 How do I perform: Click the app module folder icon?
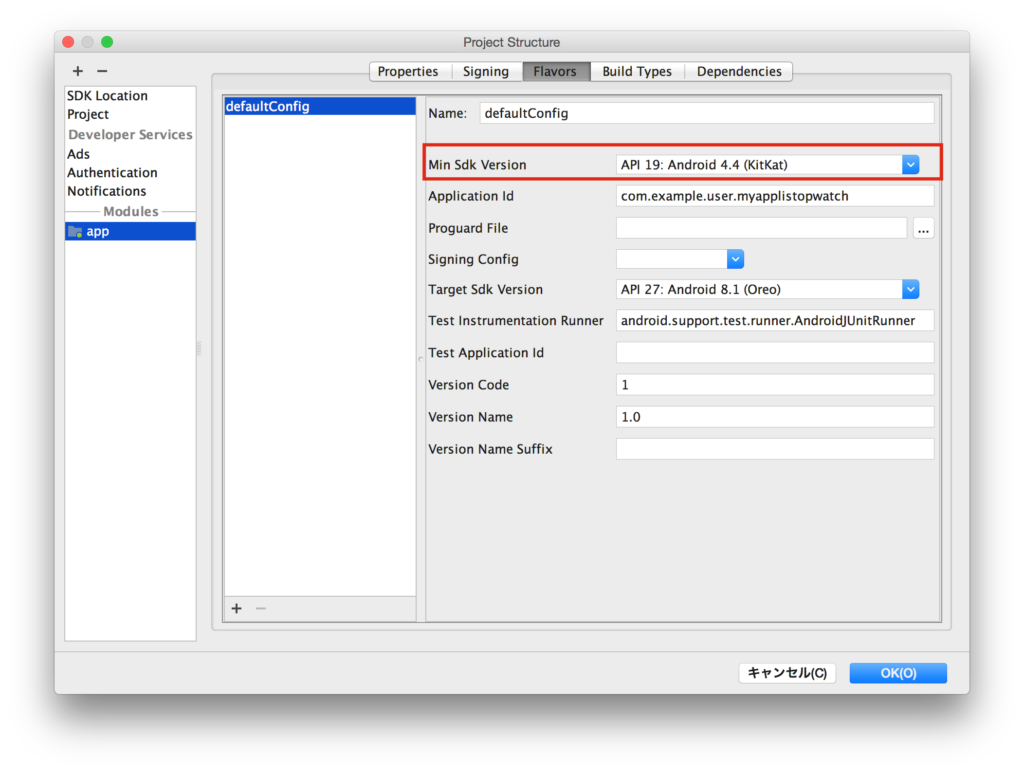[75, 231]
